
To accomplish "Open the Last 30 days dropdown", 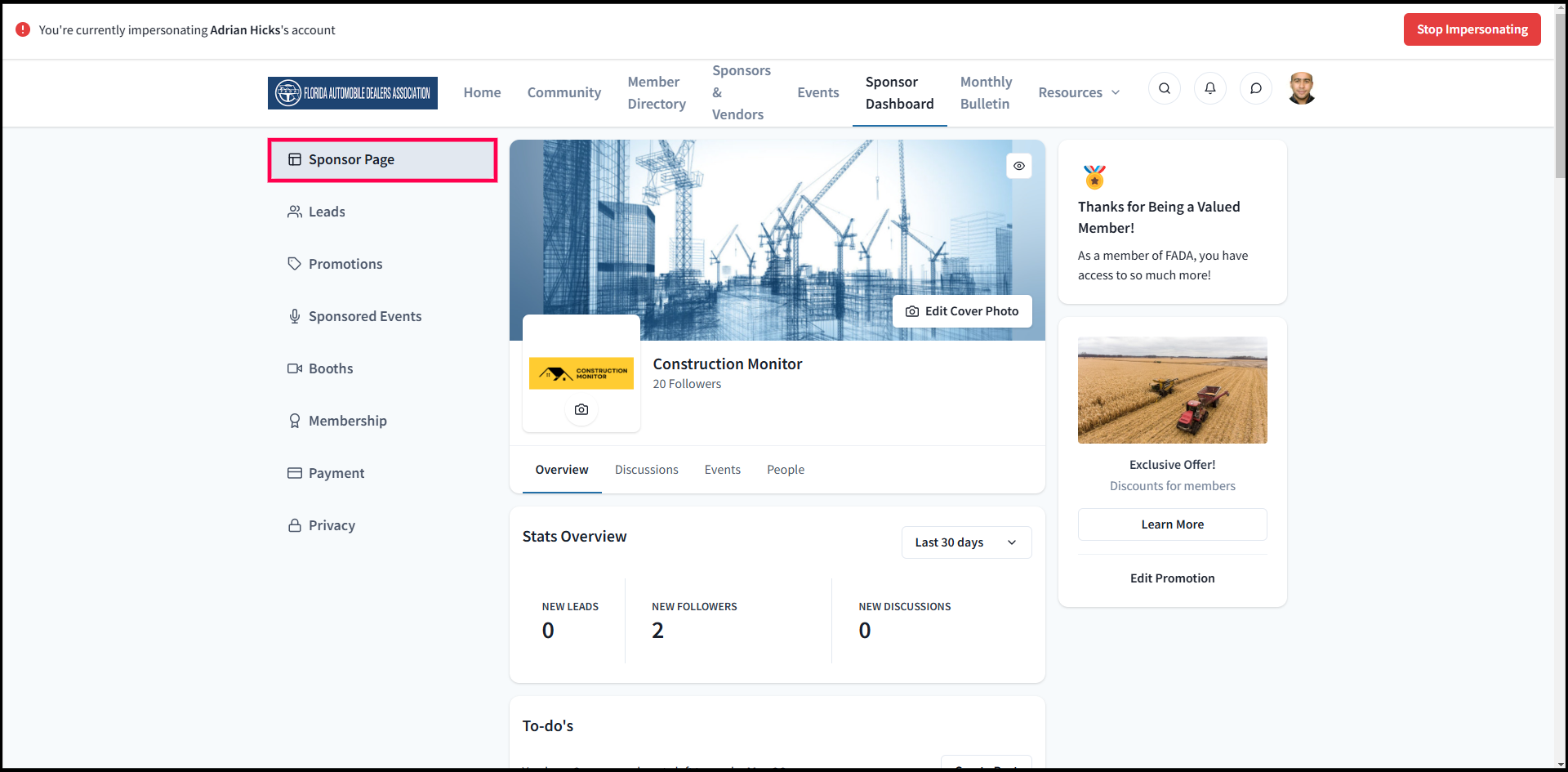I will point(966,542).
